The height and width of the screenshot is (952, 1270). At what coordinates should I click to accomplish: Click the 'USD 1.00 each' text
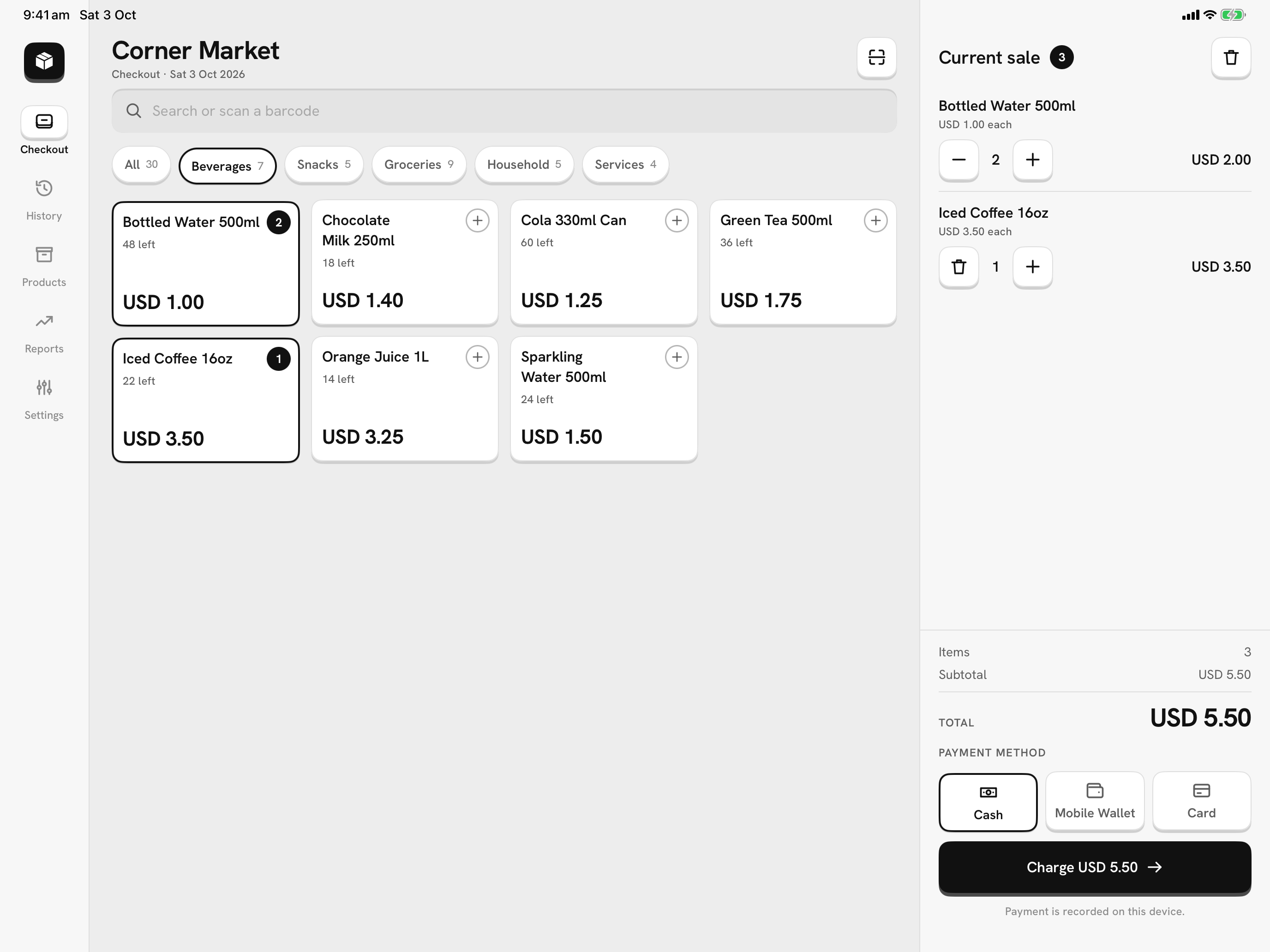(x=975, y=125)
